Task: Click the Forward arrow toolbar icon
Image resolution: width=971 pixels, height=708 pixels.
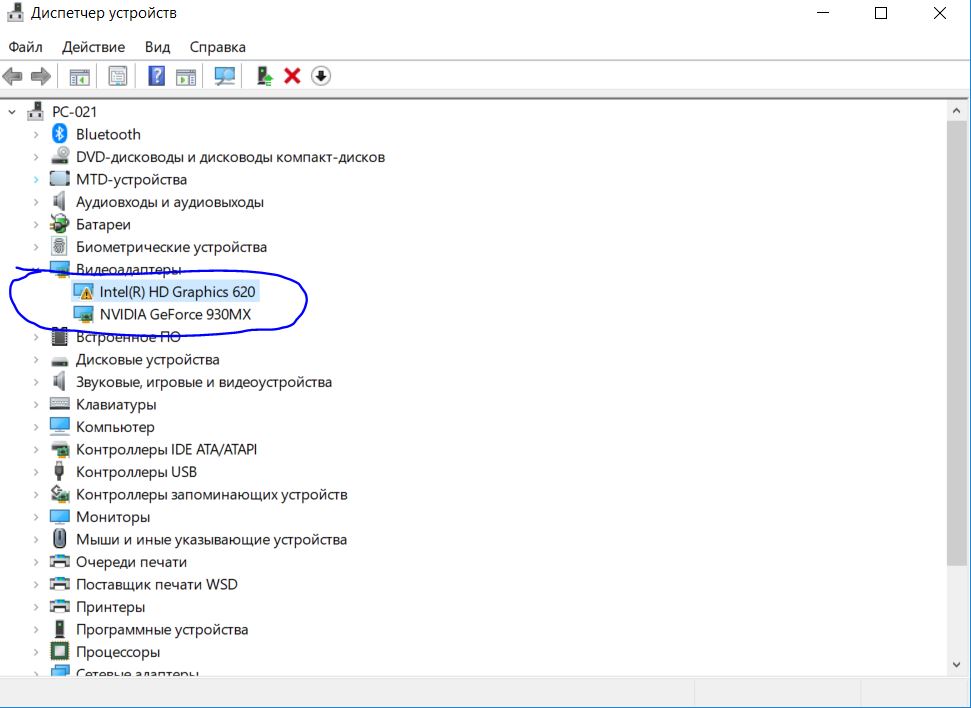Action: coord(40,76)
